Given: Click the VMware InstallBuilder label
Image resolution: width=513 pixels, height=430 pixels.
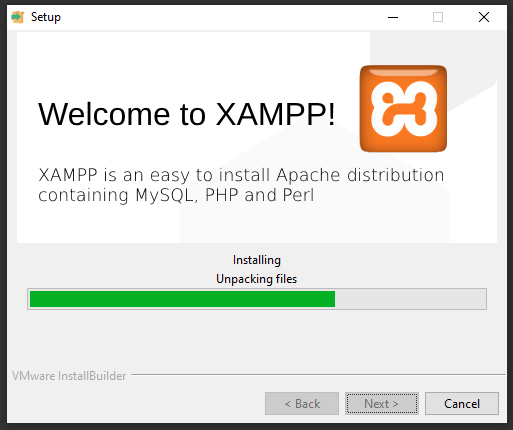Looking at the screenshot, I should point(69,376).
